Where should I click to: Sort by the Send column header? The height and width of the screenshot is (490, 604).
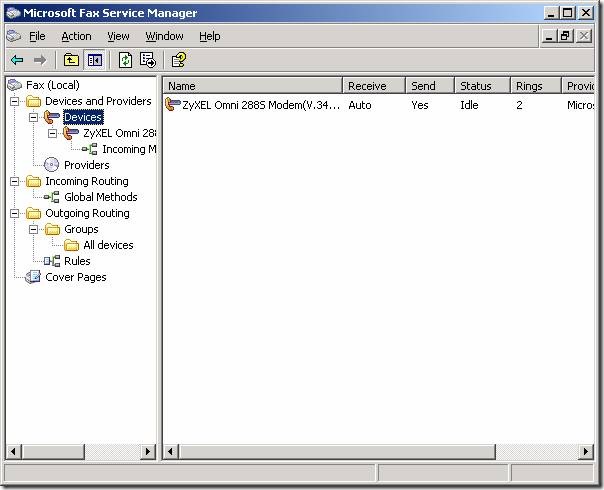[430, 86]
